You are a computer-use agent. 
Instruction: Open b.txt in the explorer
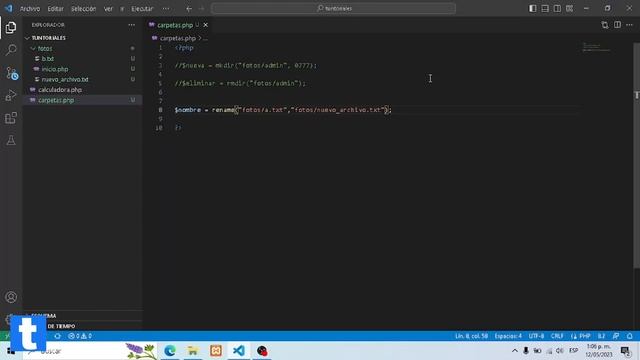48,59
